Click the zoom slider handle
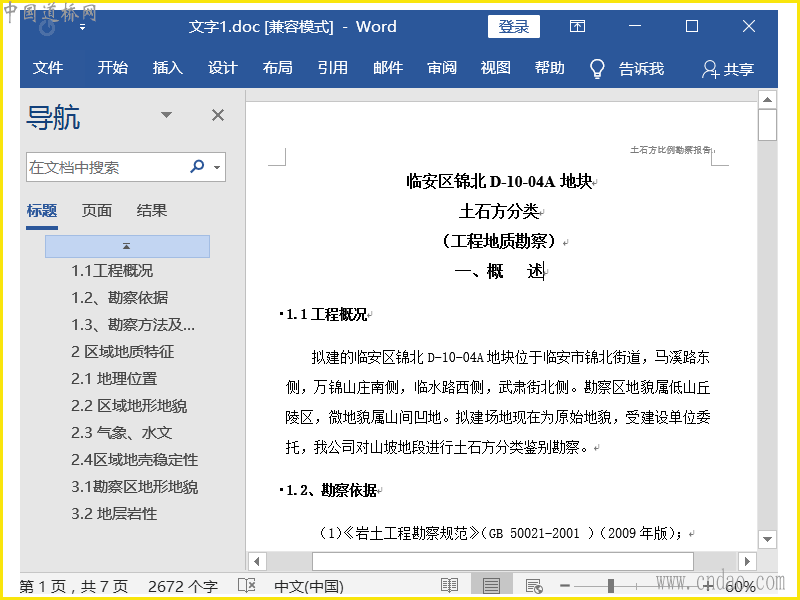800x600 pixels. click(x=611, y=586)
